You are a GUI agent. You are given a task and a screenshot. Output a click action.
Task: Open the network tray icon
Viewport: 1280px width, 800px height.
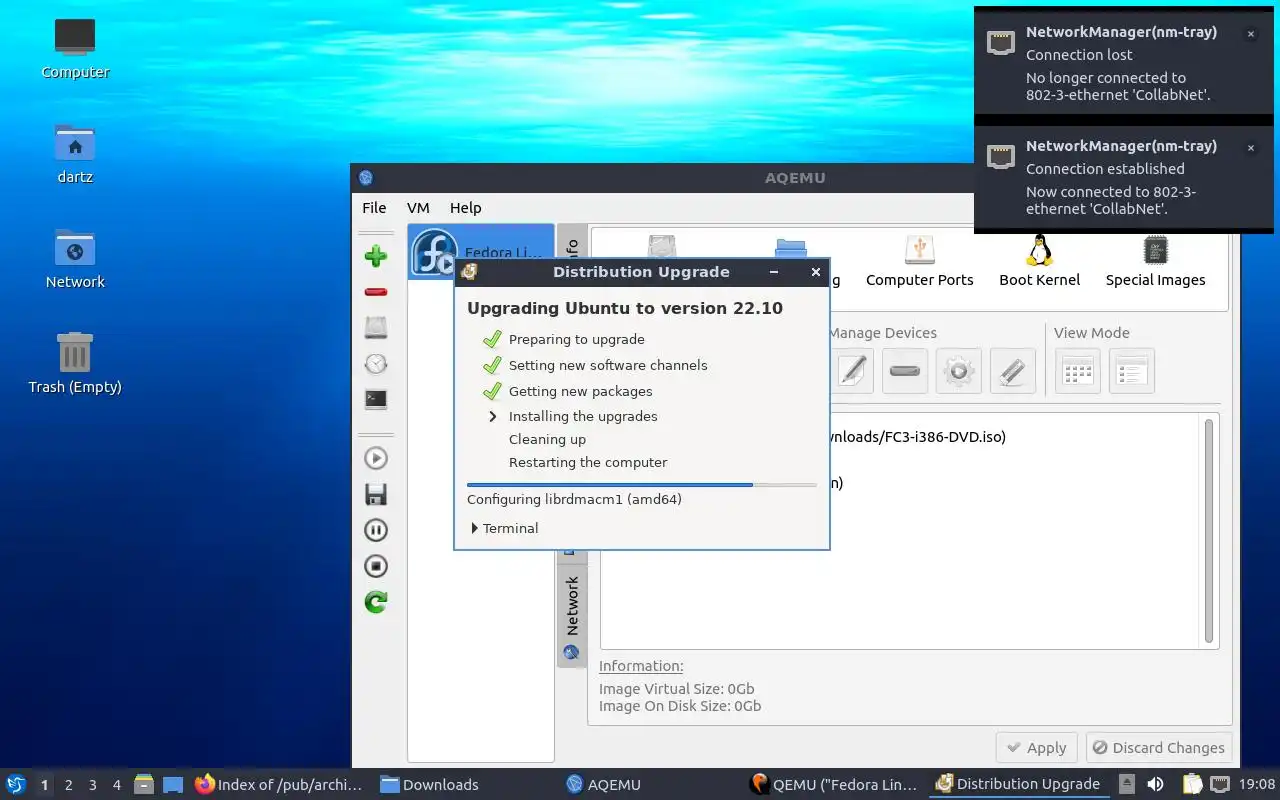pos(1220,784)
